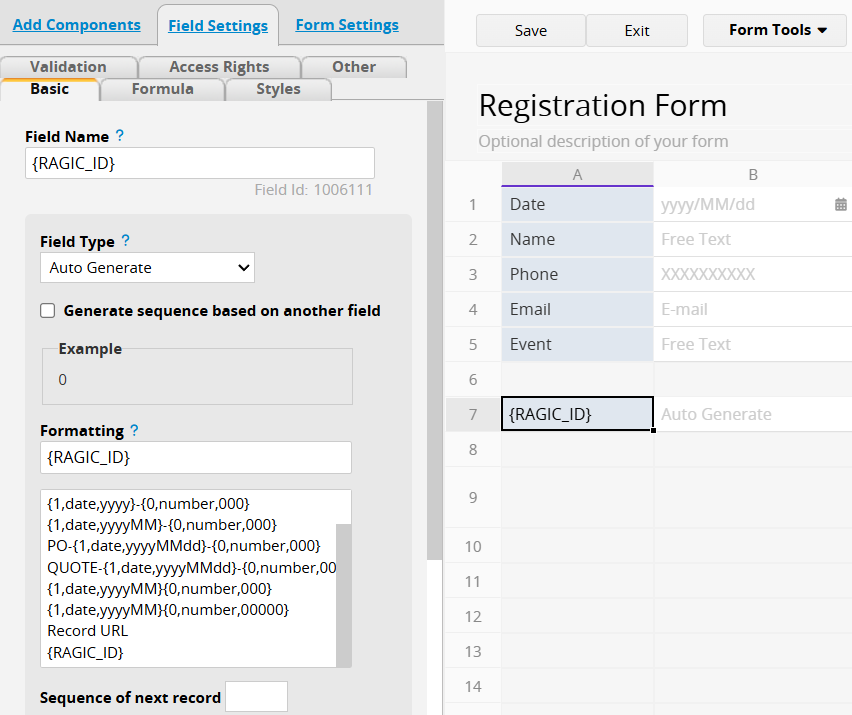Select row number 7 header

point(473,415)
